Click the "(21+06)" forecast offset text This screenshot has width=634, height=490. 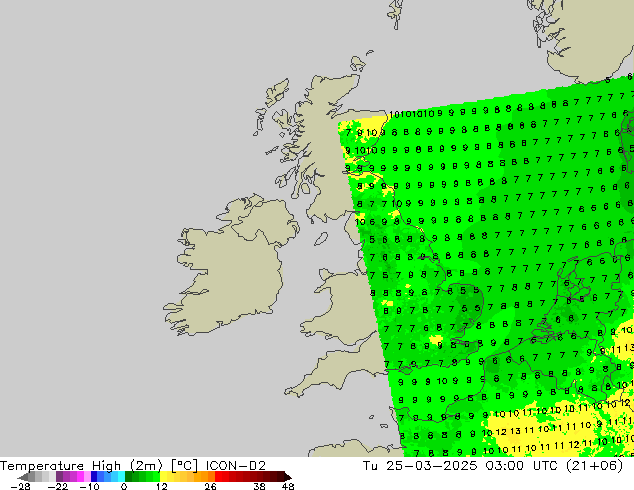click(x=595, y=466)
